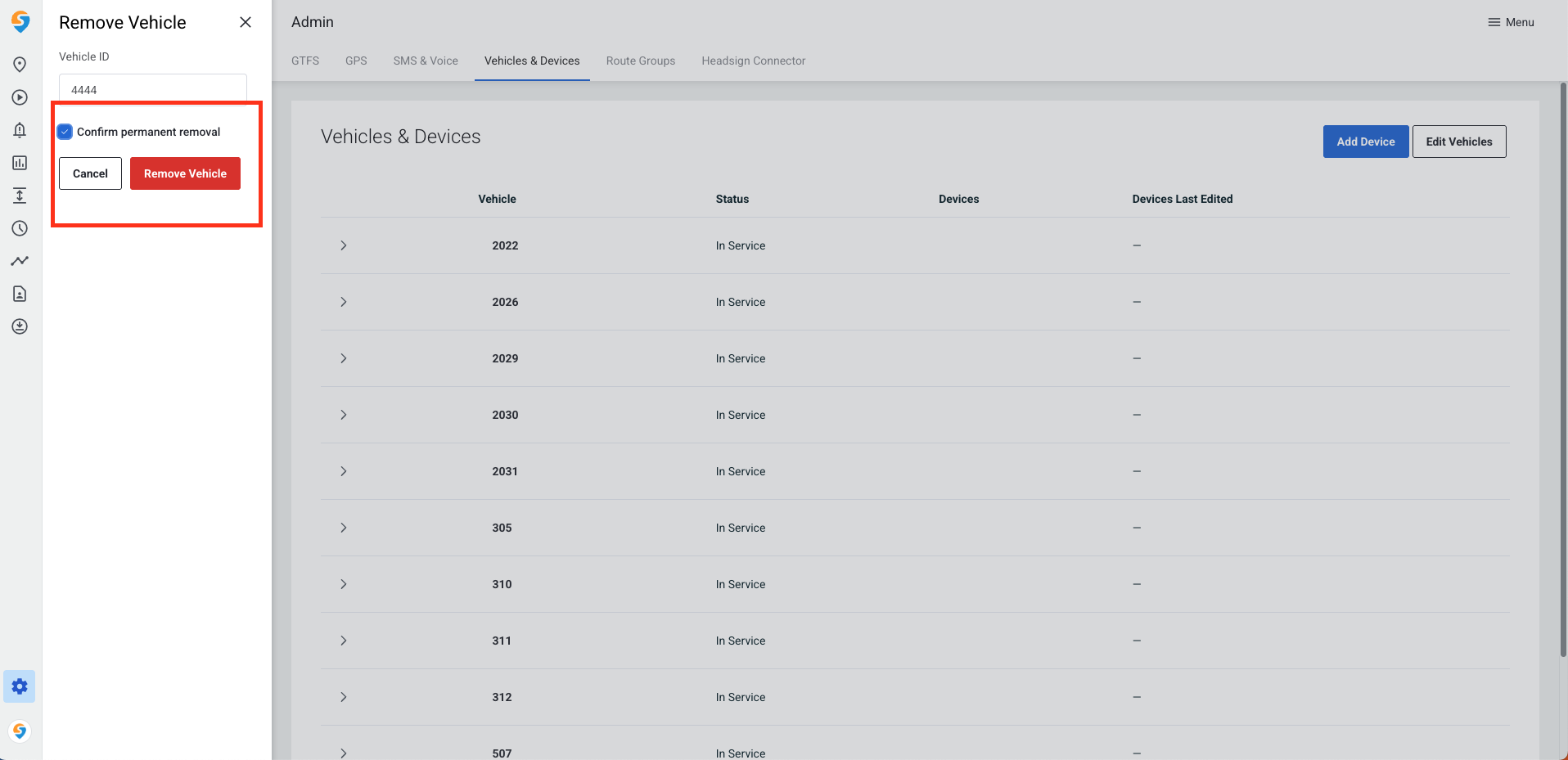Screen dimensions: 1568x760
Task: Switch to the GTFS tab
Action: tap(304, 61)
